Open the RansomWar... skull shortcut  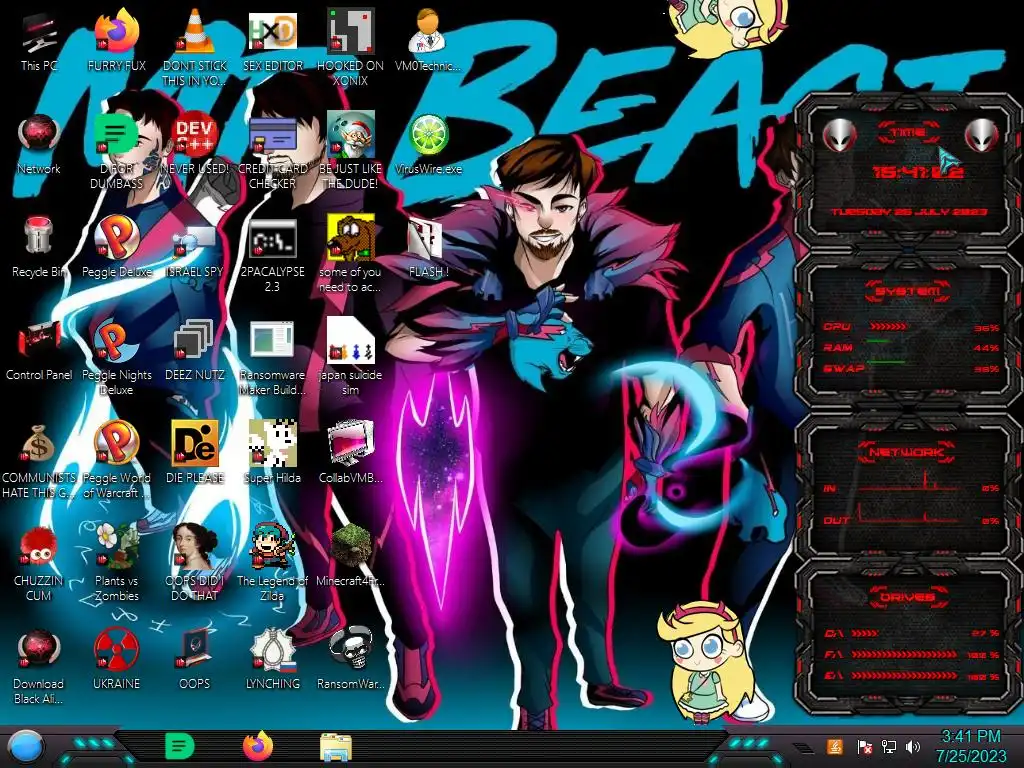[x=351, y=660]
